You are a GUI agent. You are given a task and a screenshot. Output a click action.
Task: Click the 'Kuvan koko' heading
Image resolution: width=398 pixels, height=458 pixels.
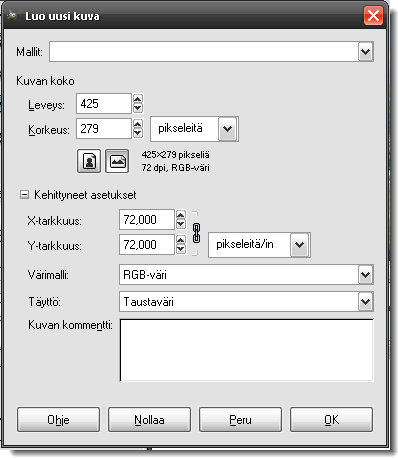(x=45, y=81)
